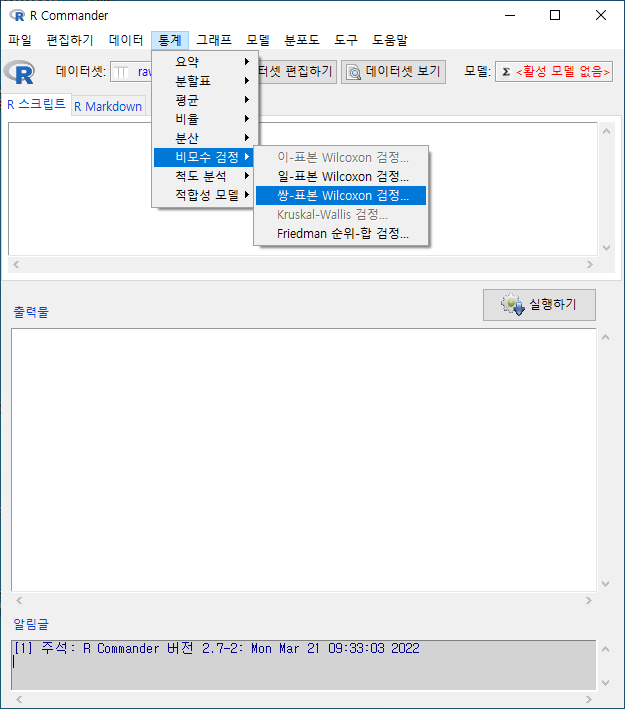Viewport: 625px width, 709px height.
Task: Expand the 비율 submenu
Action: coord(205,118)
